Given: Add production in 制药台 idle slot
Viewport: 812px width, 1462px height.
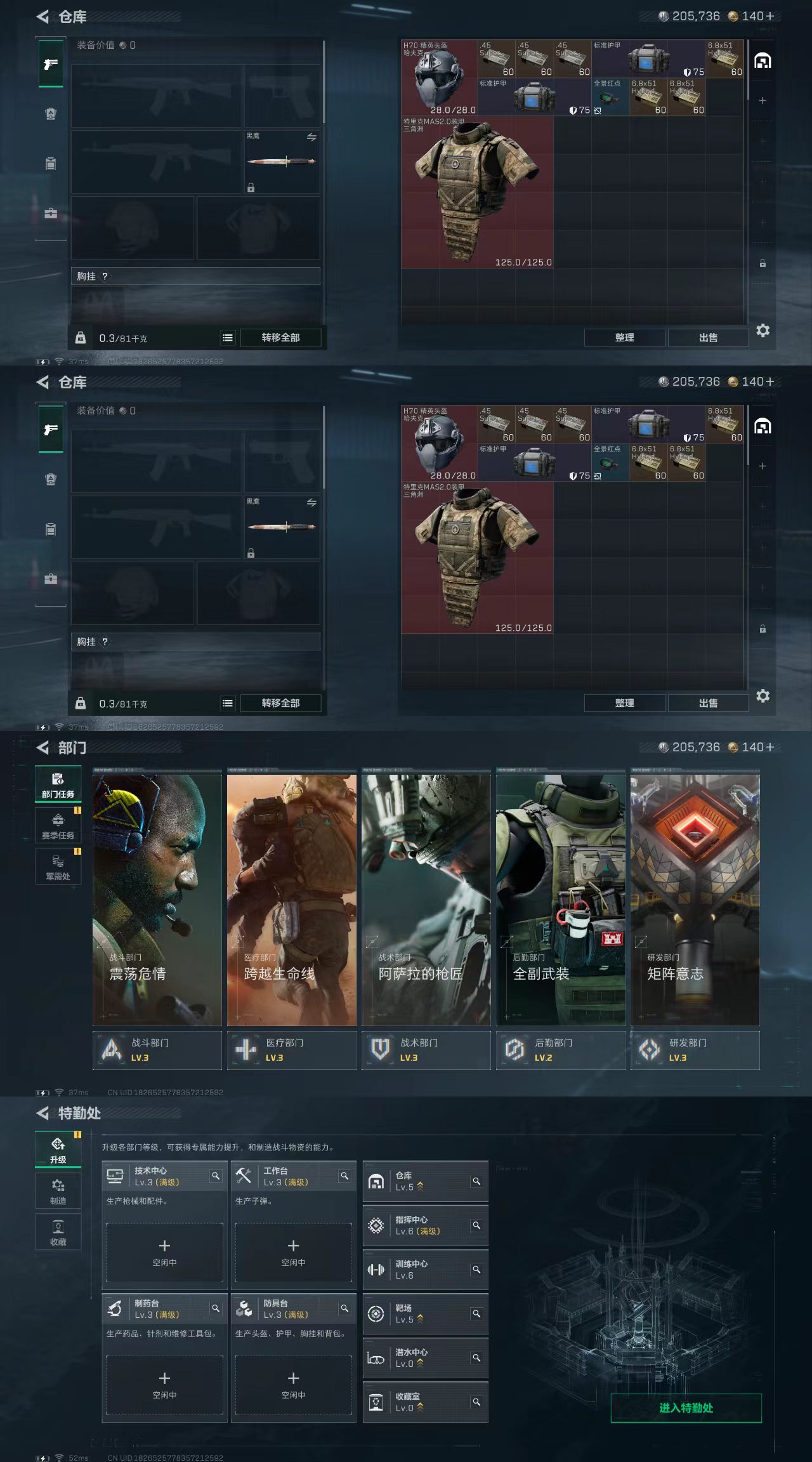Looking at the screenshot, I should point(164,1385).
